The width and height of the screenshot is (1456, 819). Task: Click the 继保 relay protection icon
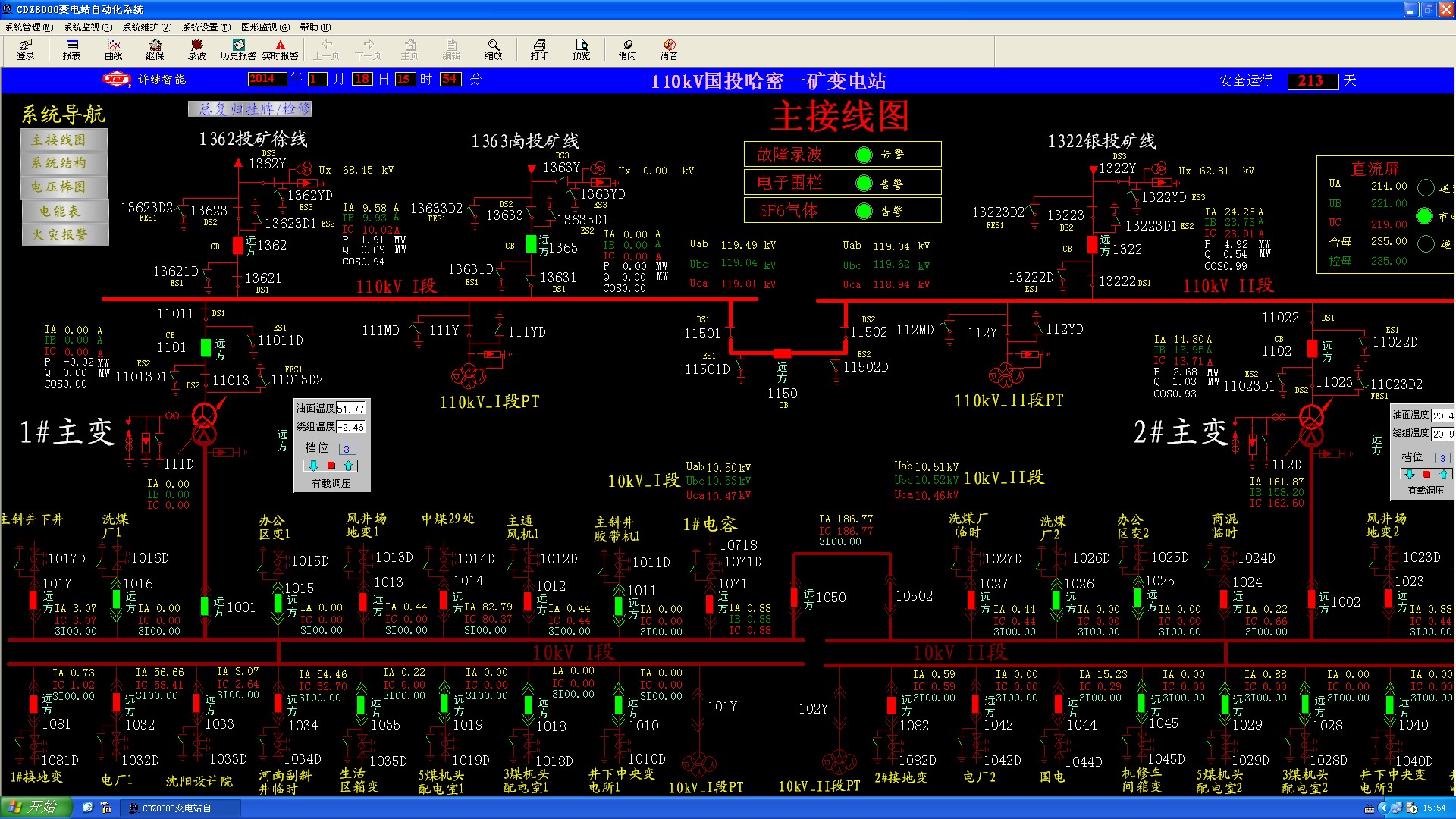pos(155,49)
